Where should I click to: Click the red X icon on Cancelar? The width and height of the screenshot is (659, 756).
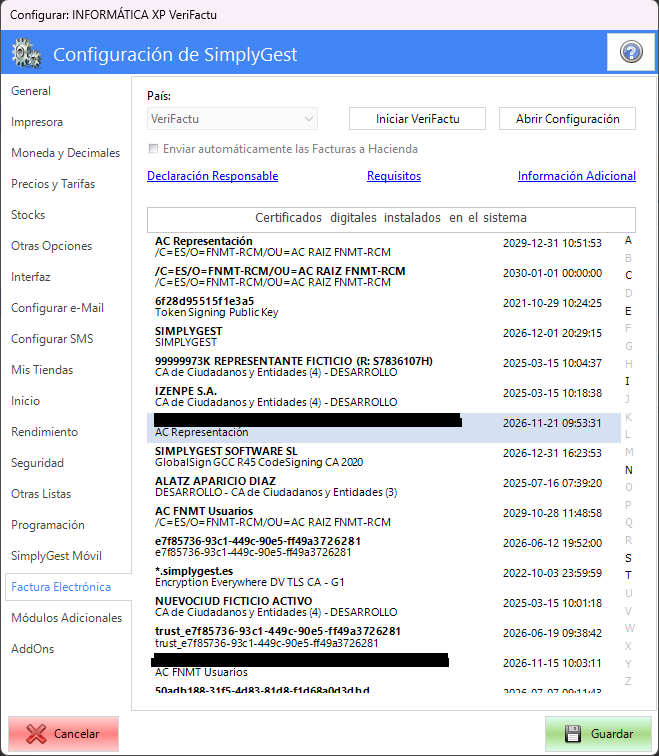(x=36, y=734)
